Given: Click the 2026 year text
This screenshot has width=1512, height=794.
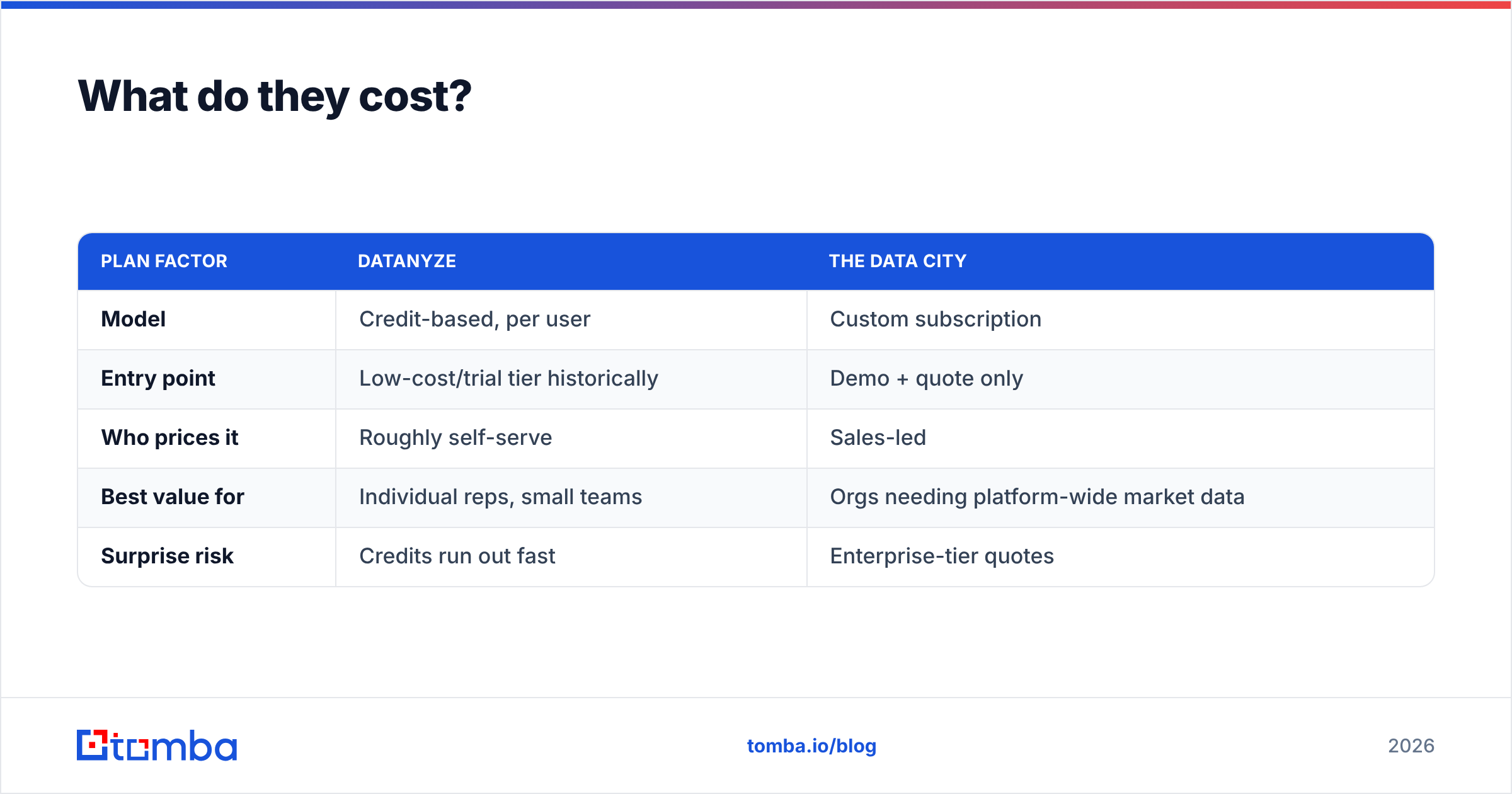Looking at the screenshot, I should (1411, 746).
